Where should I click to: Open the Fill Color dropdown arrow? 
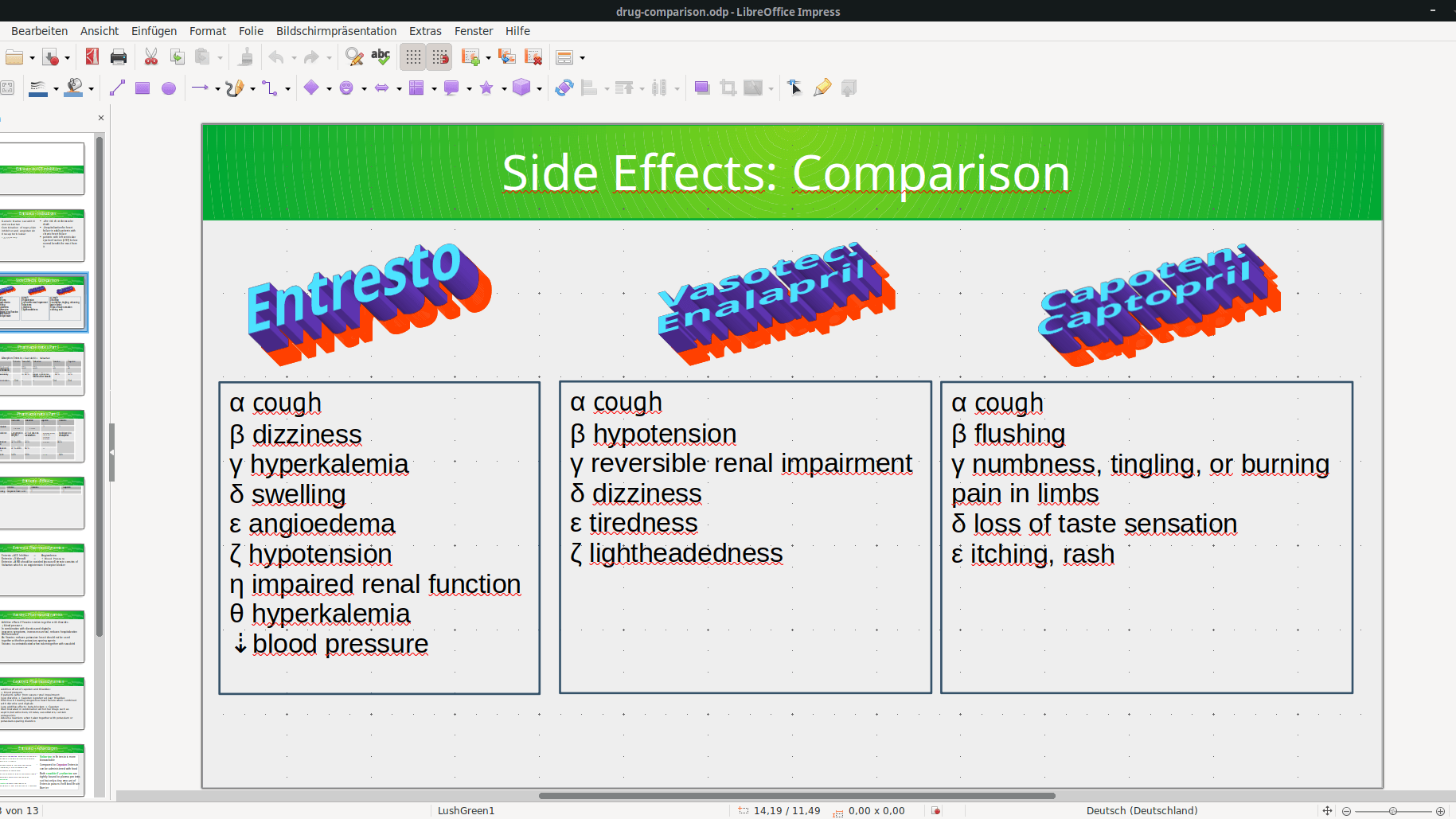[x=91, y=88]
